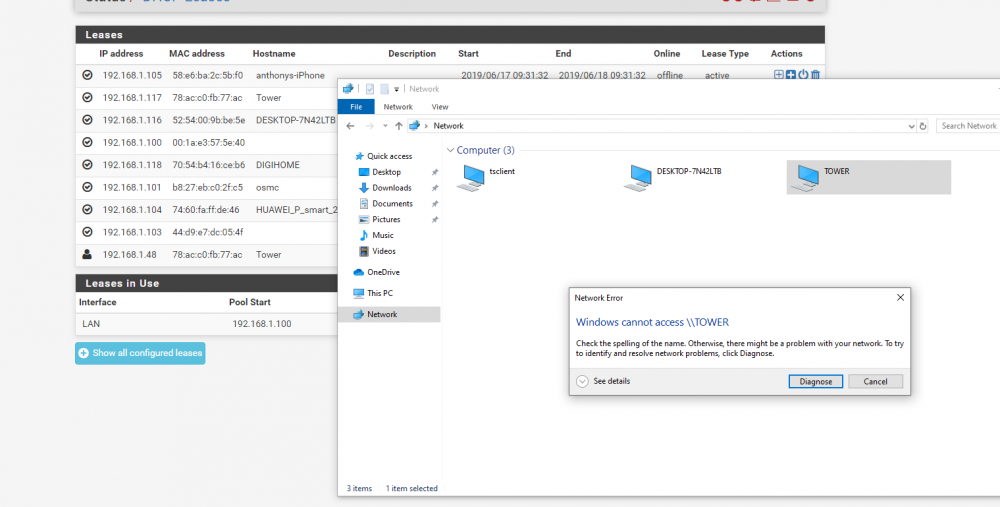Click pin icon next to Downloads

pyautogui.click(x=435, y=188)
